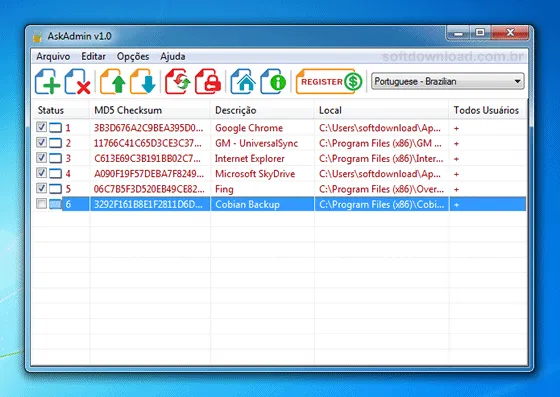
Task: Minimize the AskAdmin window
Action: pos(458,33)
